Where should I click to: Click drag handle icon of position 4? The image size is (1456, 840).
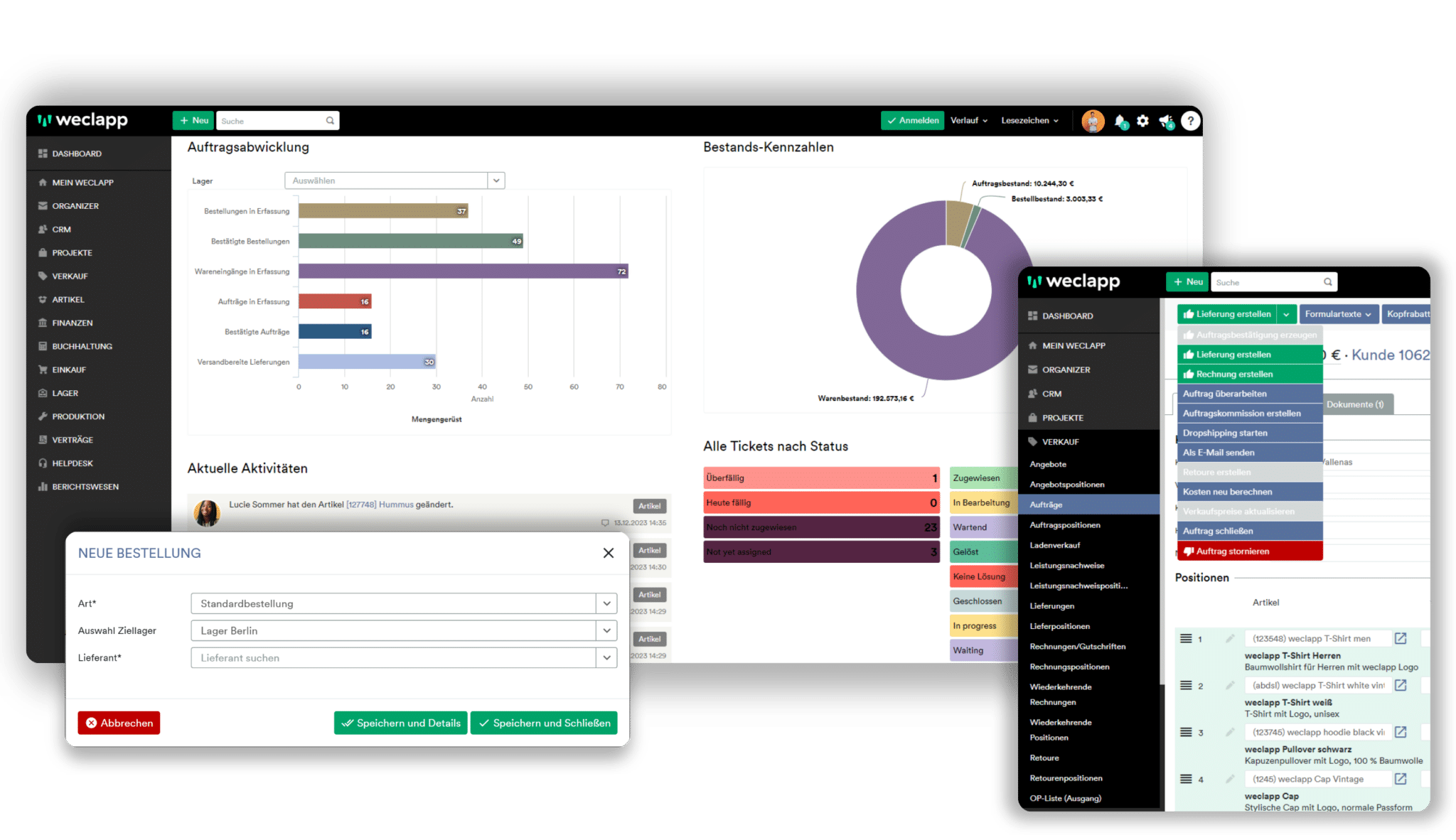(1186, 779)
